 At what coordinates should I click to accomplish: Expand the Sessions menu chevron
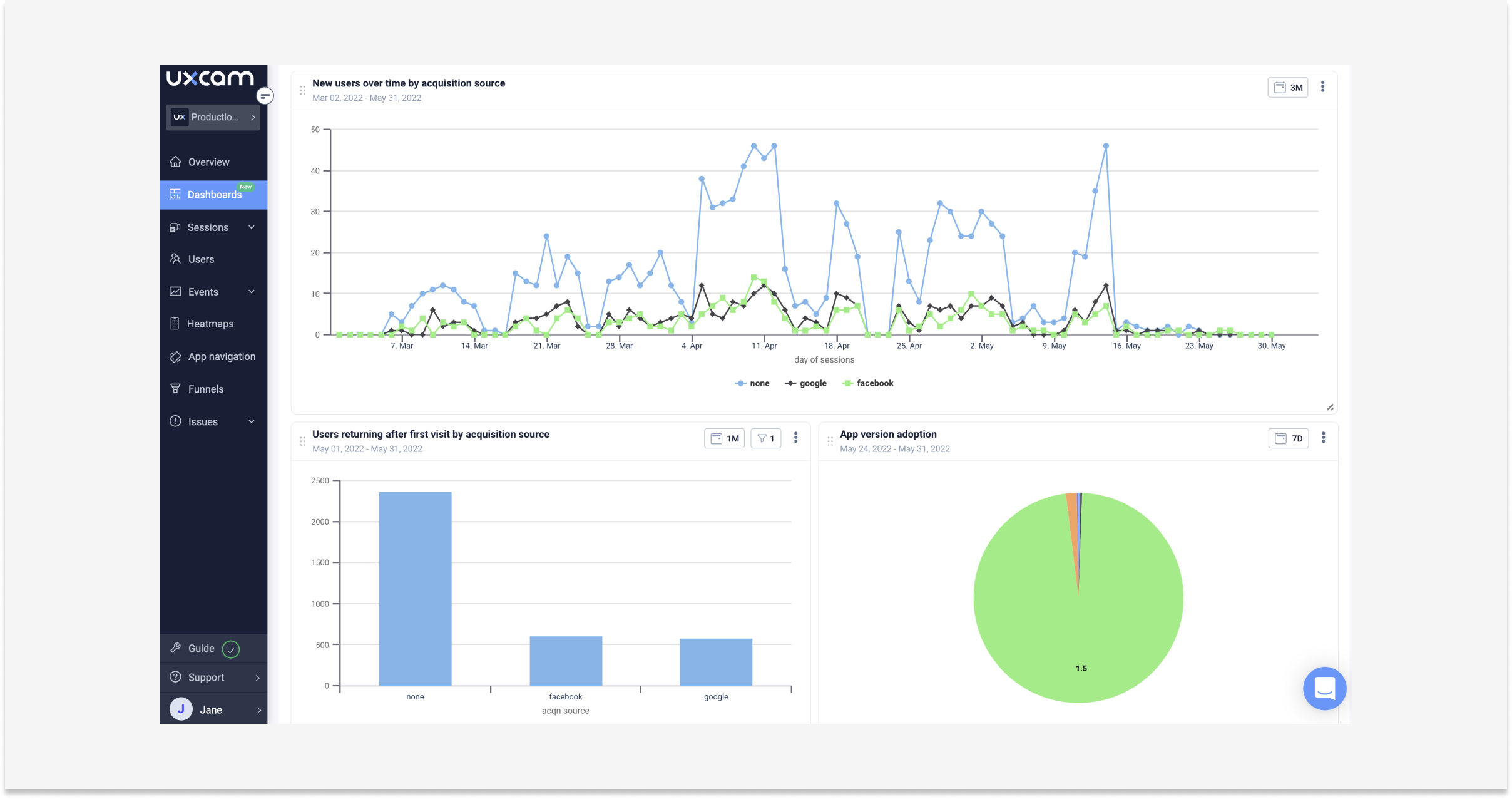tap(252, 227)
